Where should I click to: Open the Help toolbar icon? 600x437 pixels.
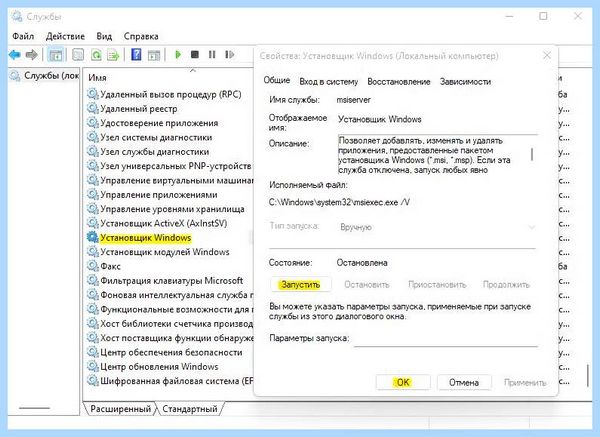(x=136, y=55)
